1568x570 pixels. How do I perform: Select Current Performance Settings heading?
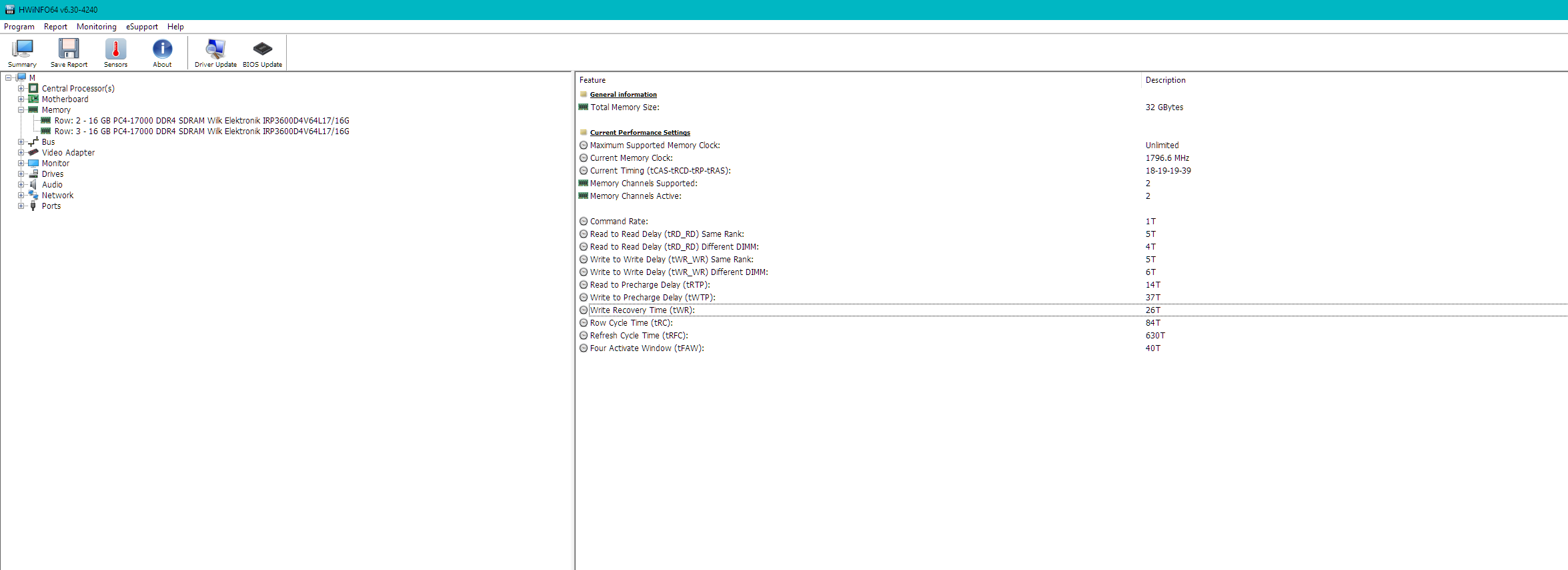(x=640, y=133)
